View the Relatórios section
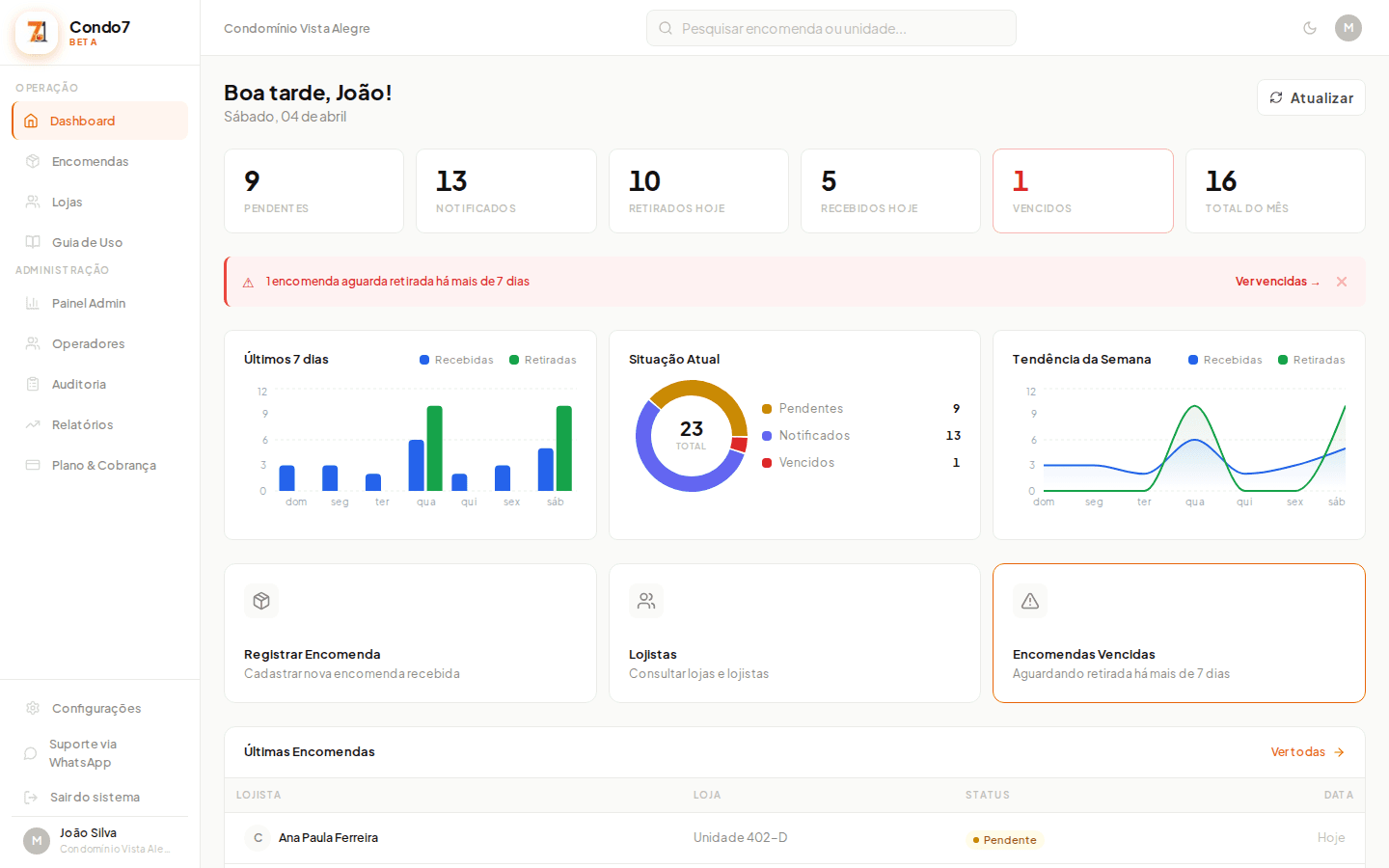 click(84, 424)
